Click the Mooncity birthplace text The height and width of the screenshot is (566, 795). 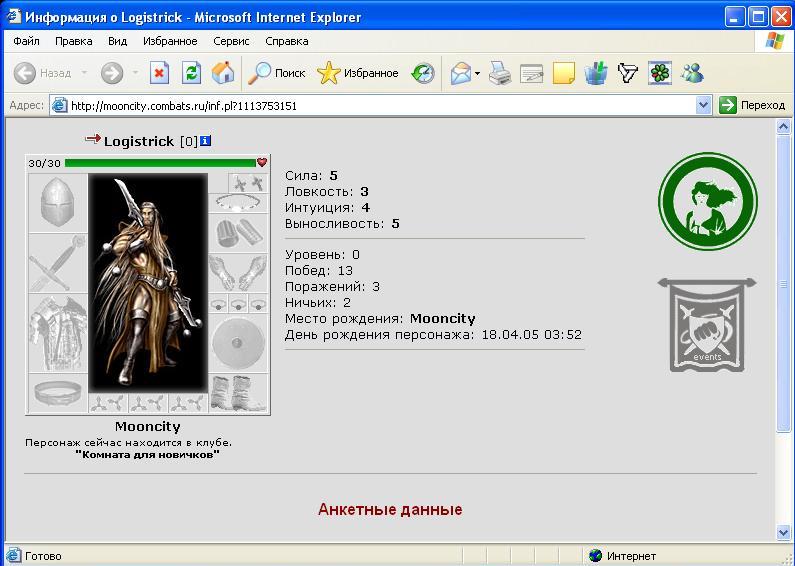coord(443,319)
